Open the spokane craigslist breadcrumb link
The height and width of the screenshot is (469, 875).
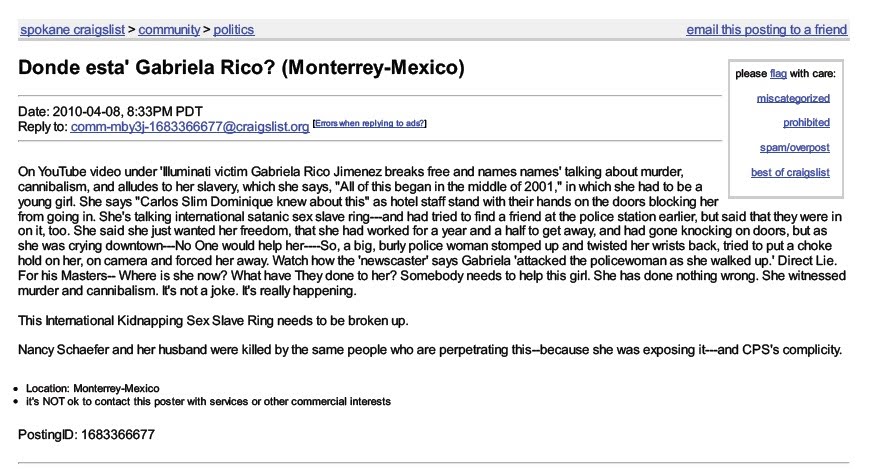(73, 30)
